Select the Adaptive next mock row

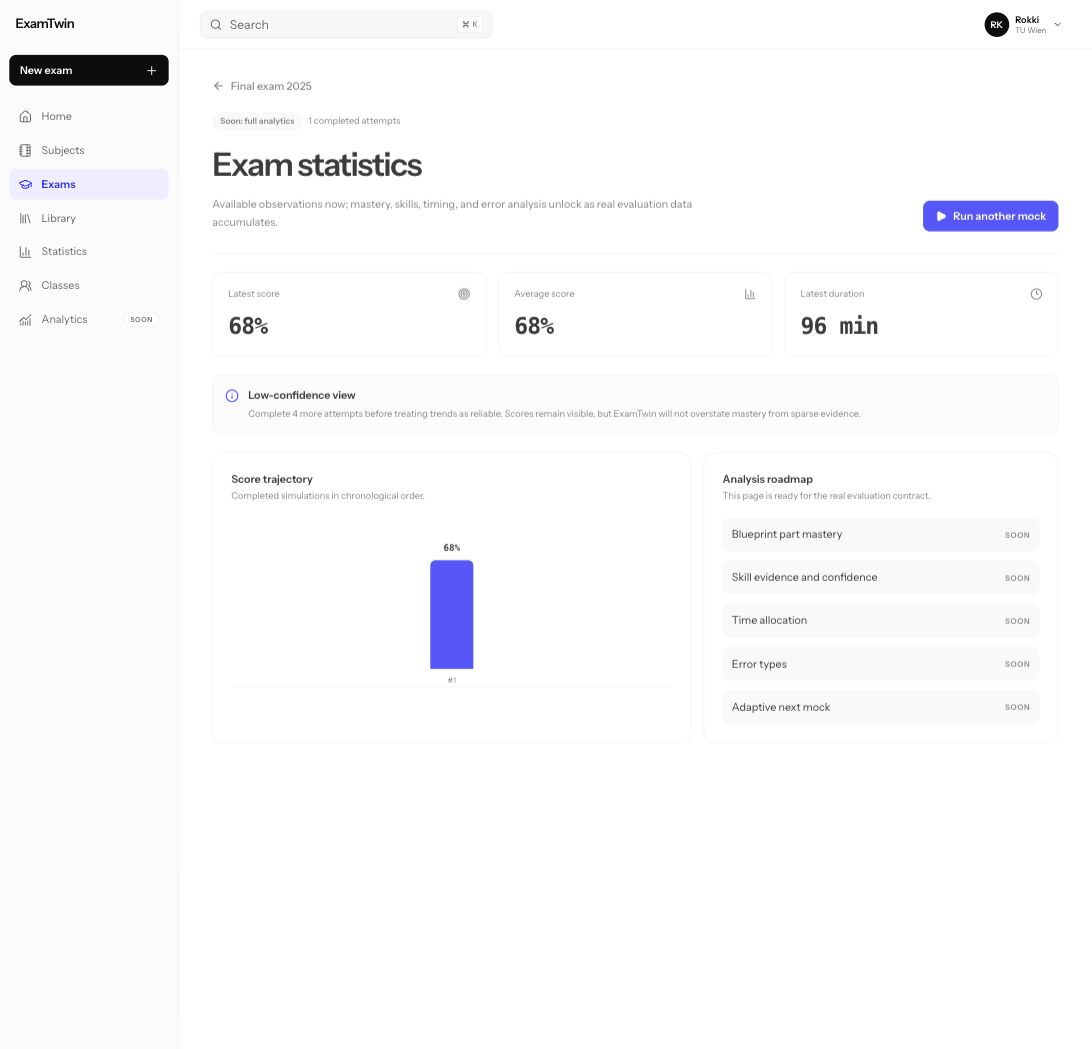coord(880,707)
